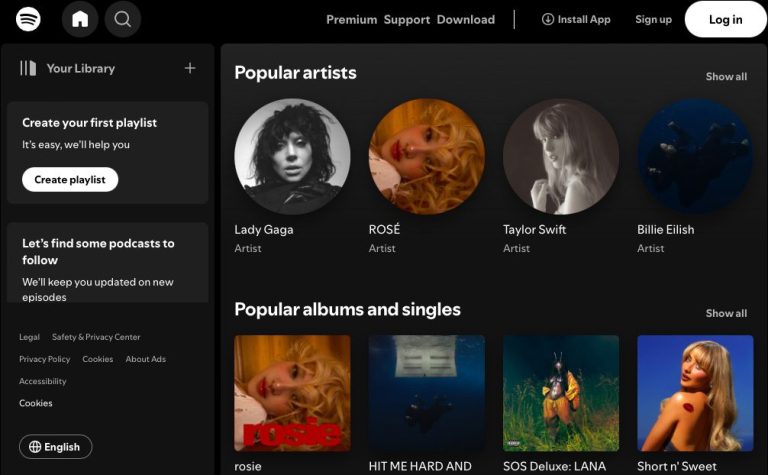This screenshot has width=768, height=475.
Task: Show all Popular artists
Action: point(726,76)
